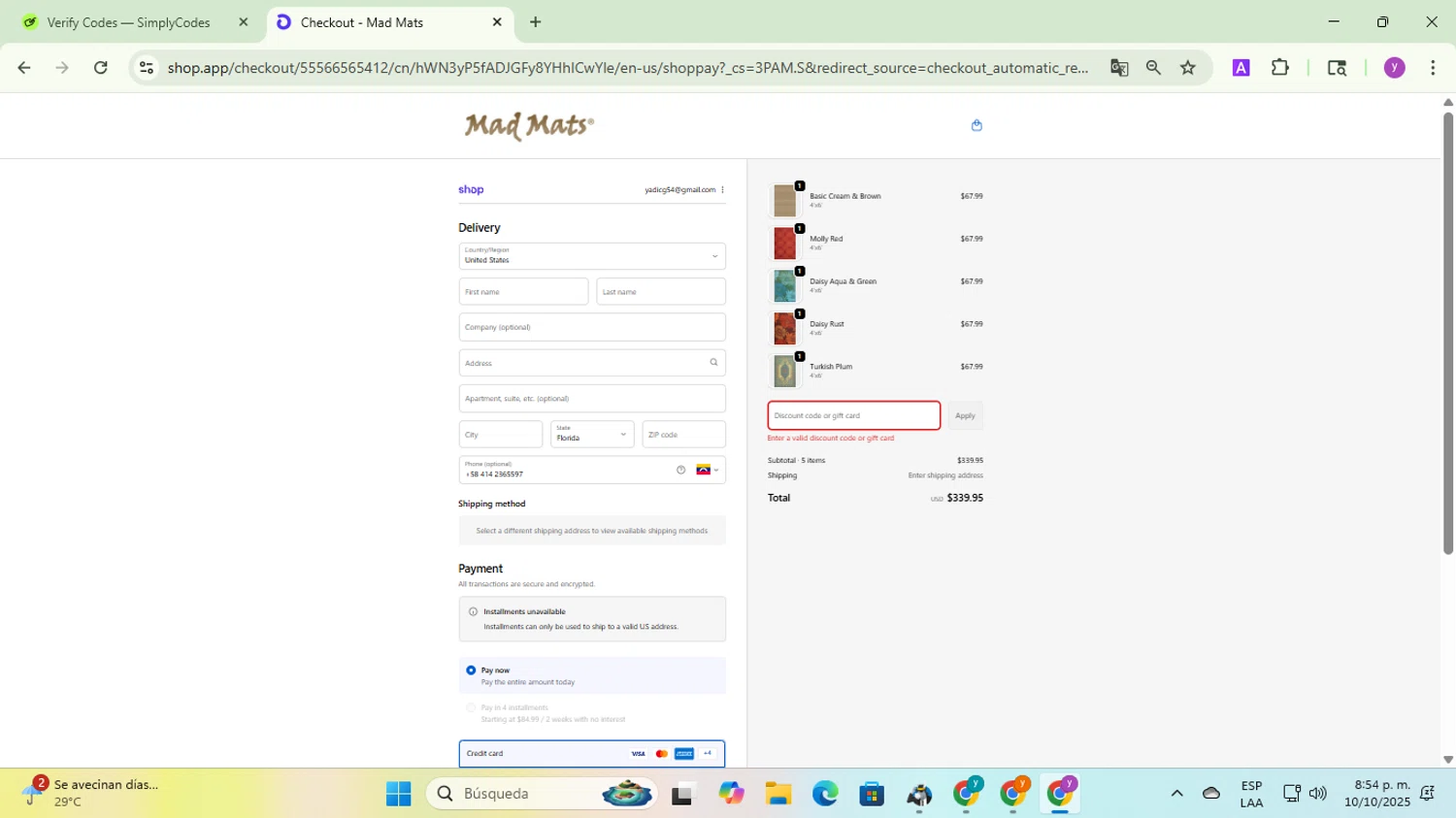Click the Shop logo in checkout form
Image resolution: width=1456 pixels, height=818 pixels.
(x=471, y=189)
